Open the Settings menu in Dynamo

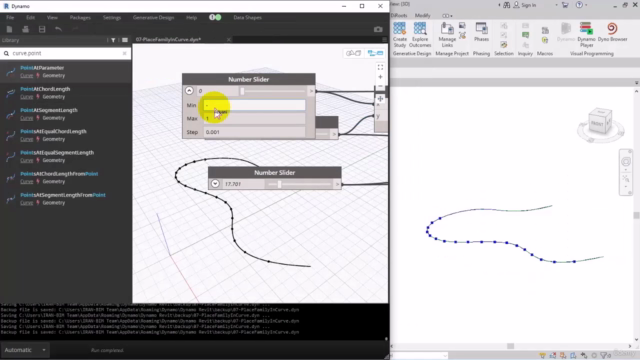pyautogui.click(x=112, y=18)
